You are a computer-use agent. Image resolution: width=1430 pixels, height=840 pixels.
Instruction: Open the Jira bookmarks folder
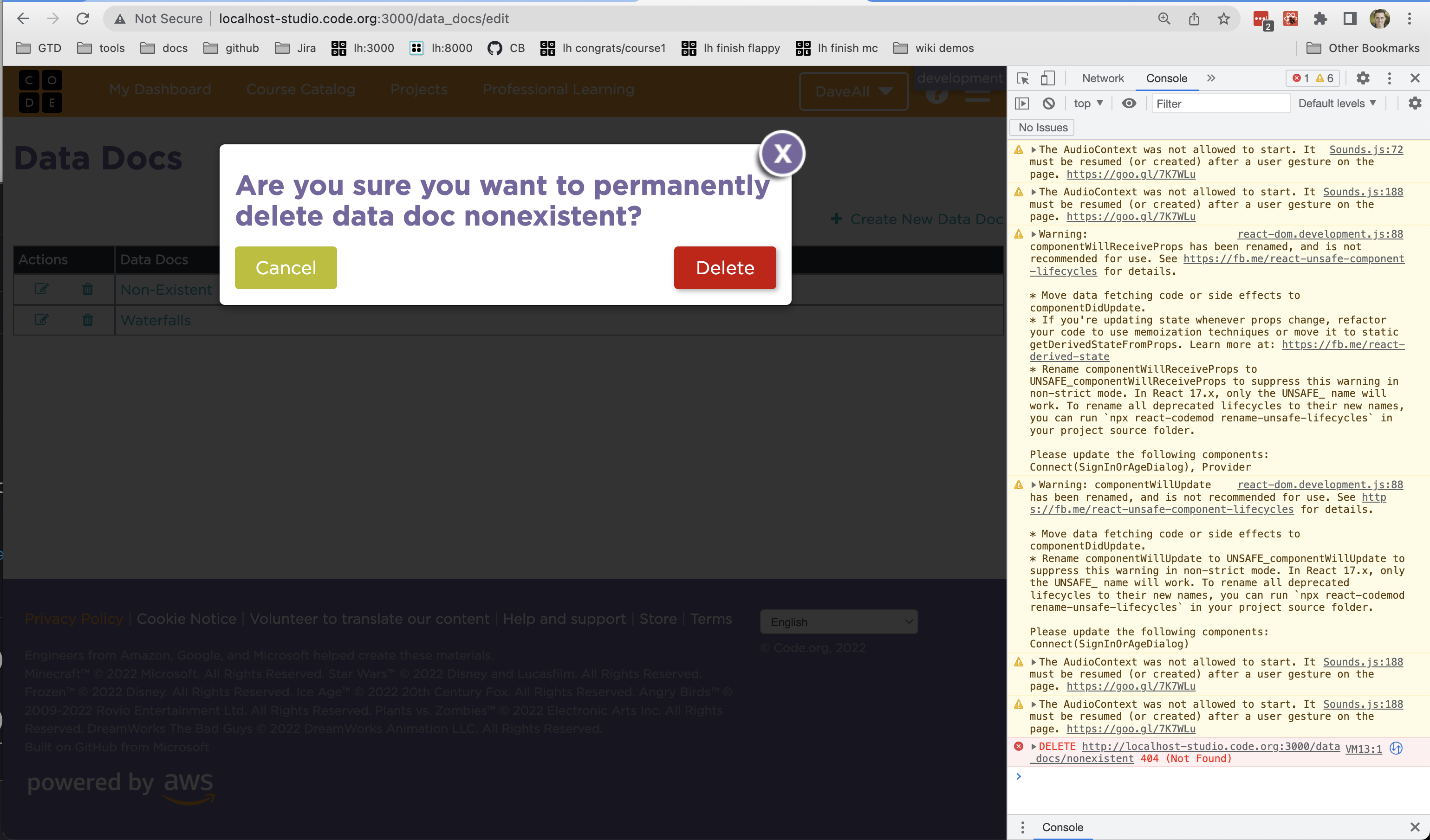click(x=296, y=48)
